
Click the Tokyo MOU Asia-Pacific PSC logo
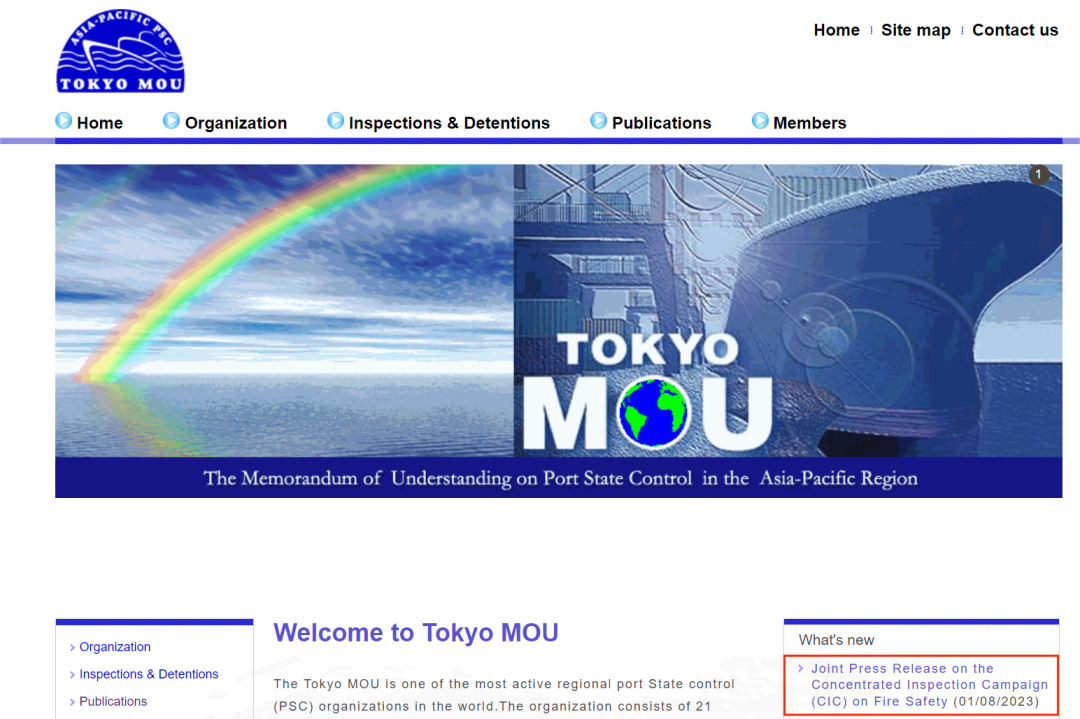tap(121, 51)
